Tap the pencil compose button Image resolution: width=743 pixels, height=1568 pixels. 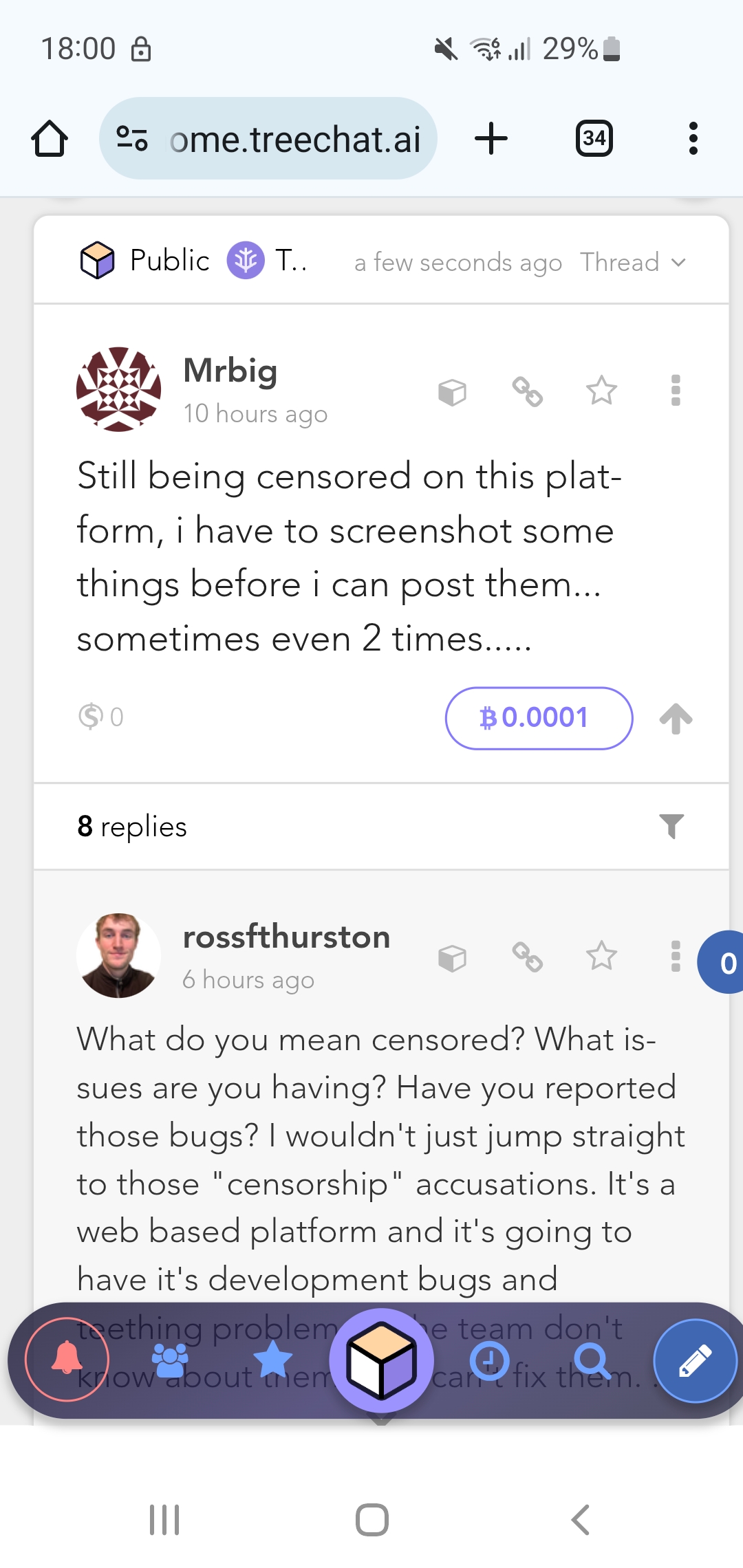pyautogui.click(x=695, y=1360)
